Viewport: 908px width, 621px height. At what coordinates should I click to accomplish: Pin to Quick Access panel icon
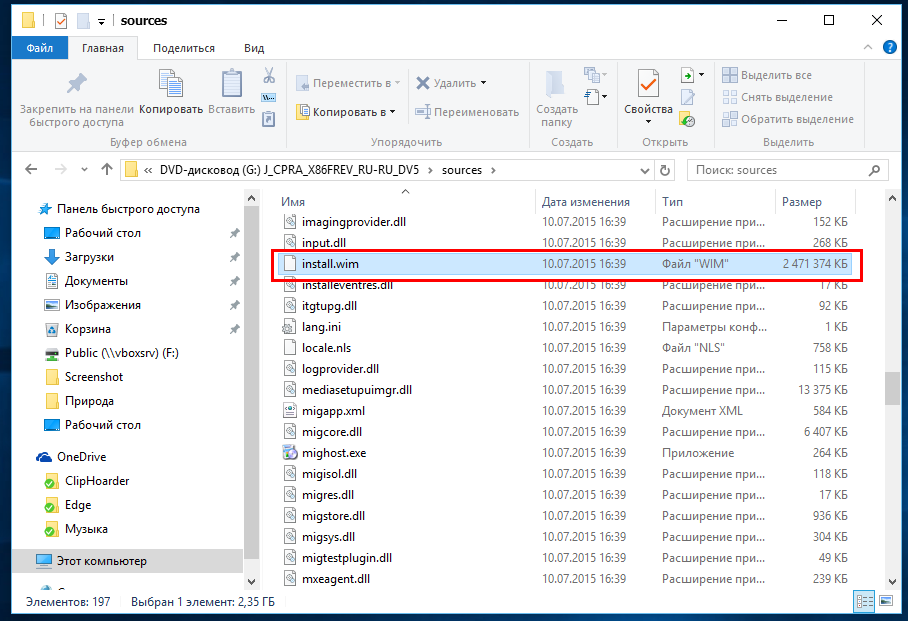click(76, 85)
